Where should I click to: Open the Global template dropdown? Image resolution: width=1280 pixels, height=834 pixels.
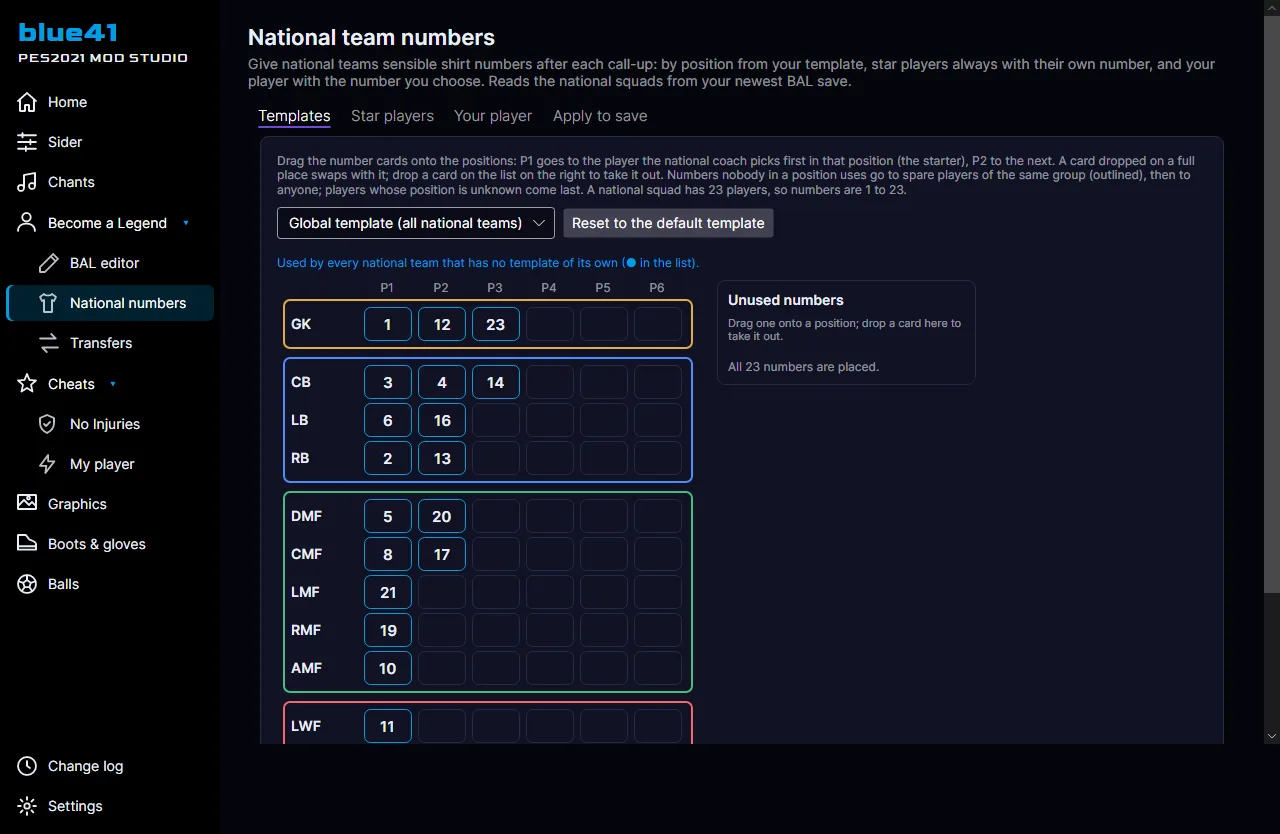416,223
